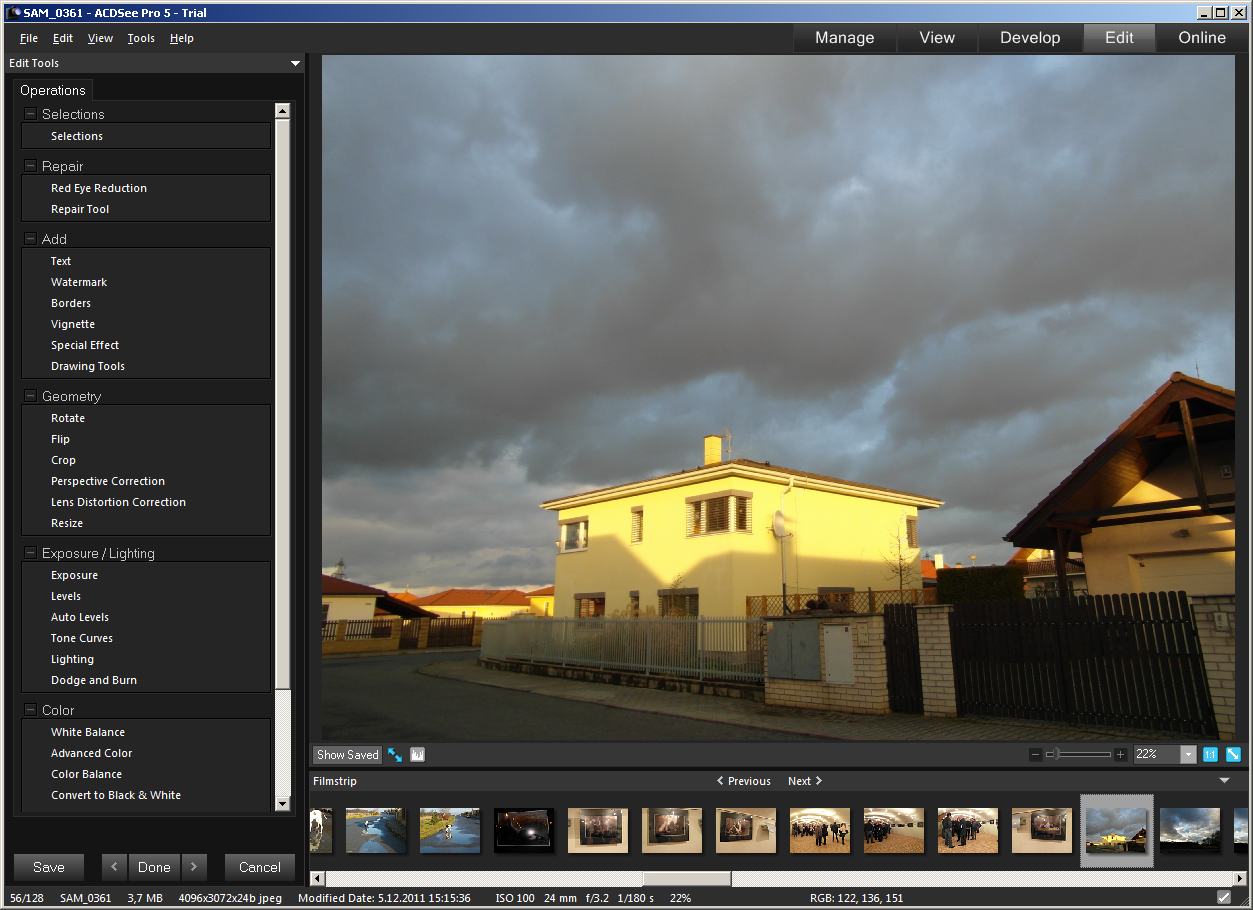This screenshot has height=910, width=1253.
Task: Click the 1:1 actual size icon
Action: tap(1210, 755)
